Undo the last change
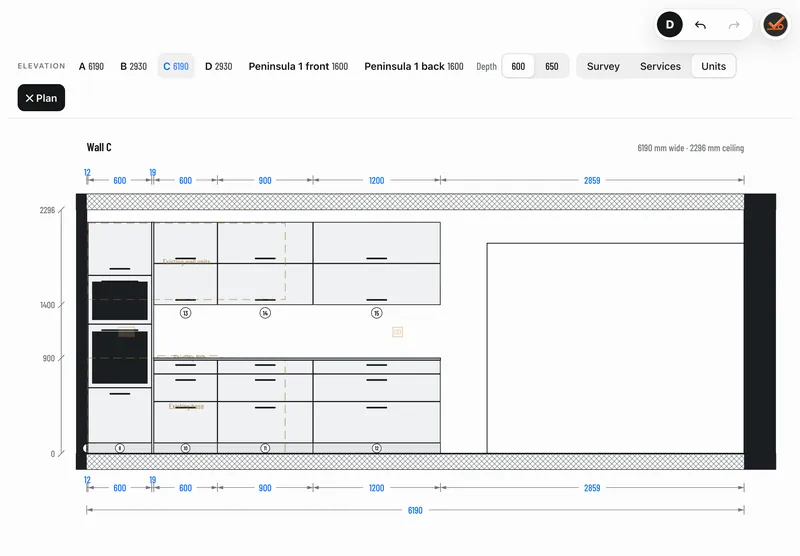This screenshot has height=556, width=800. pos(700,25)
